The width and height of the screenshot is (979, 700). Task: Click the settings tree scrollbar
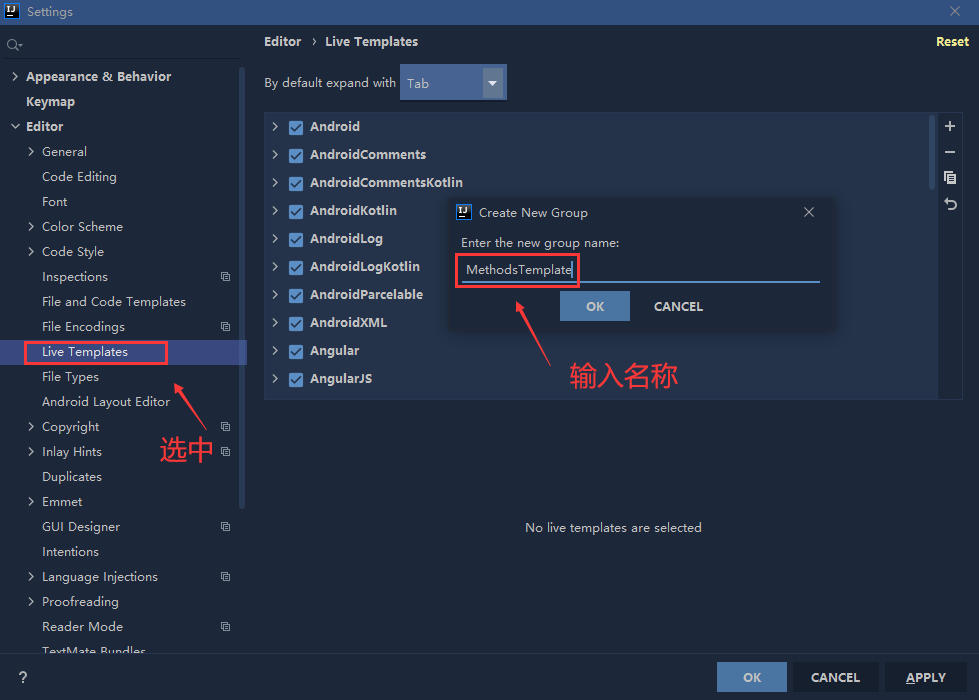pyautogui.click(x=242, y=287)
